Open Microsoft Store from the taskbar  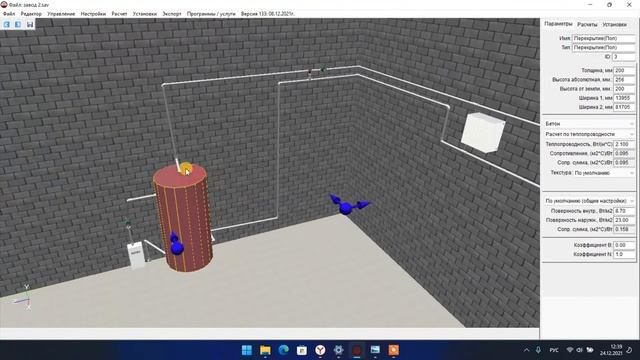coord(302,350)
